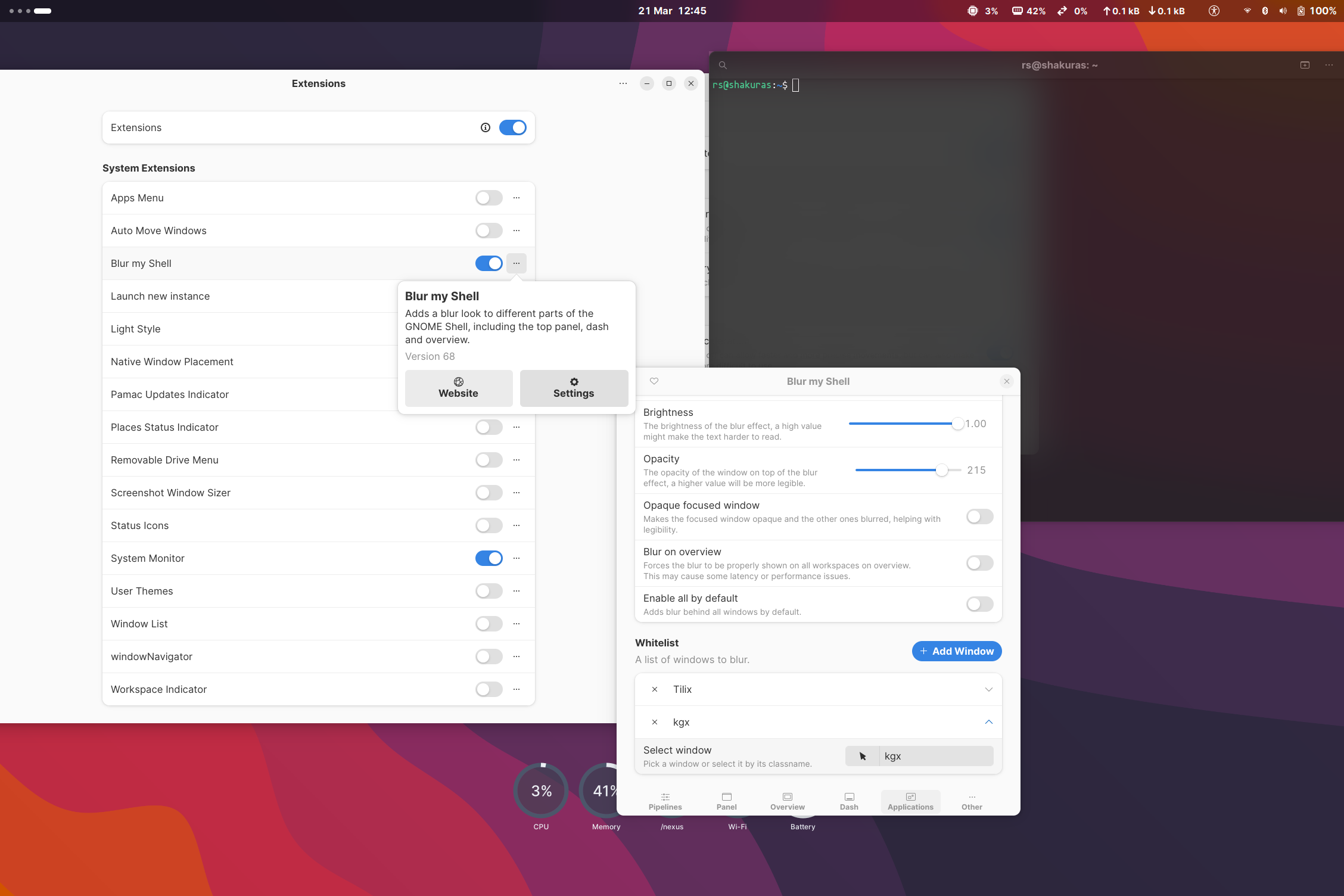Enable the Apps Menu extension
The width and height of the screenshot is (1344, 896).
click(x=489, y=198)
